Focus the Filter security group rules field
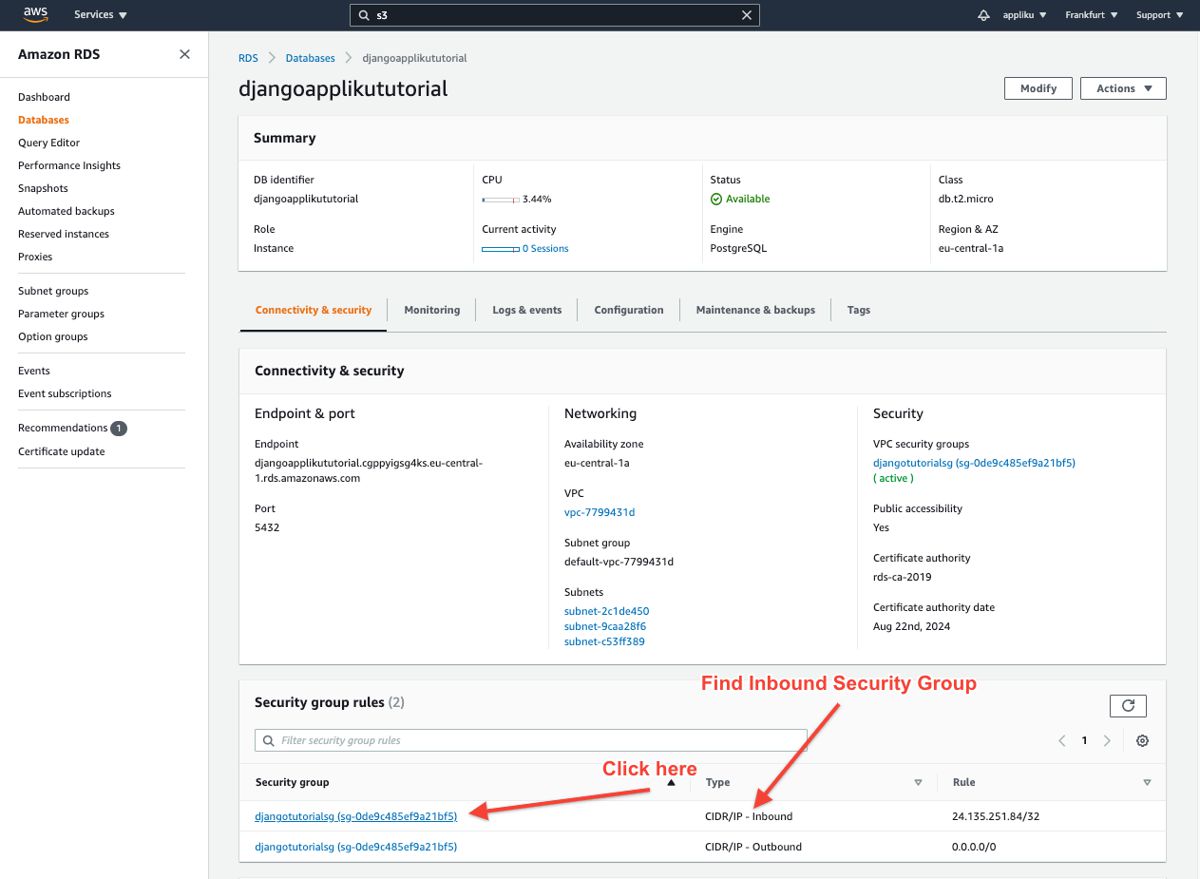Screen dimensions: 1200x879 pyautogui.click(x=531, y=741)
